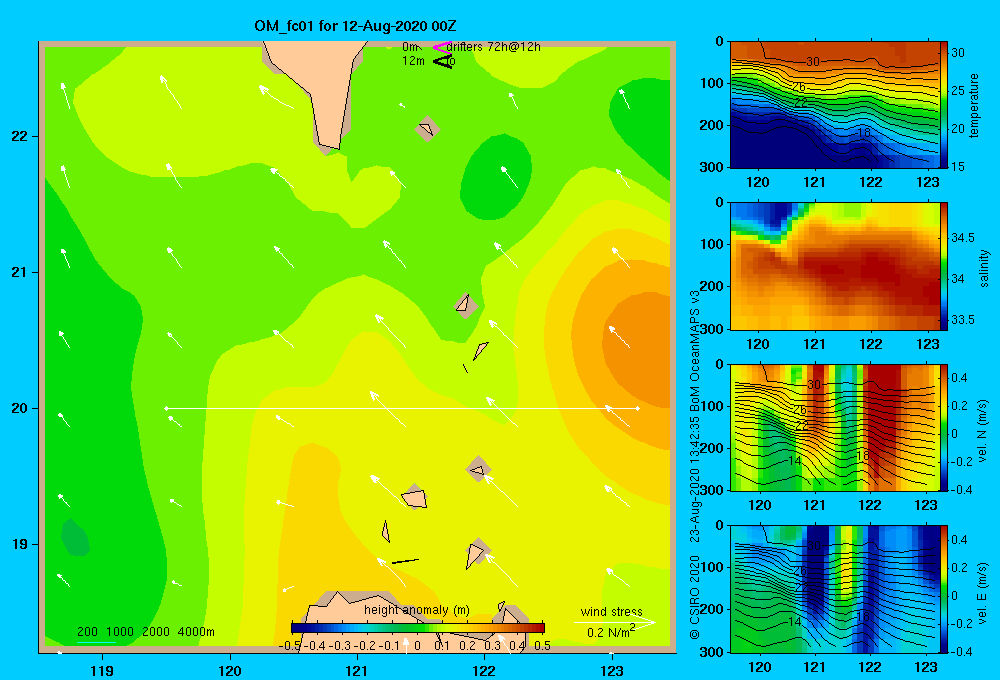Click longitude label 123 on the main map

[612, 670]
